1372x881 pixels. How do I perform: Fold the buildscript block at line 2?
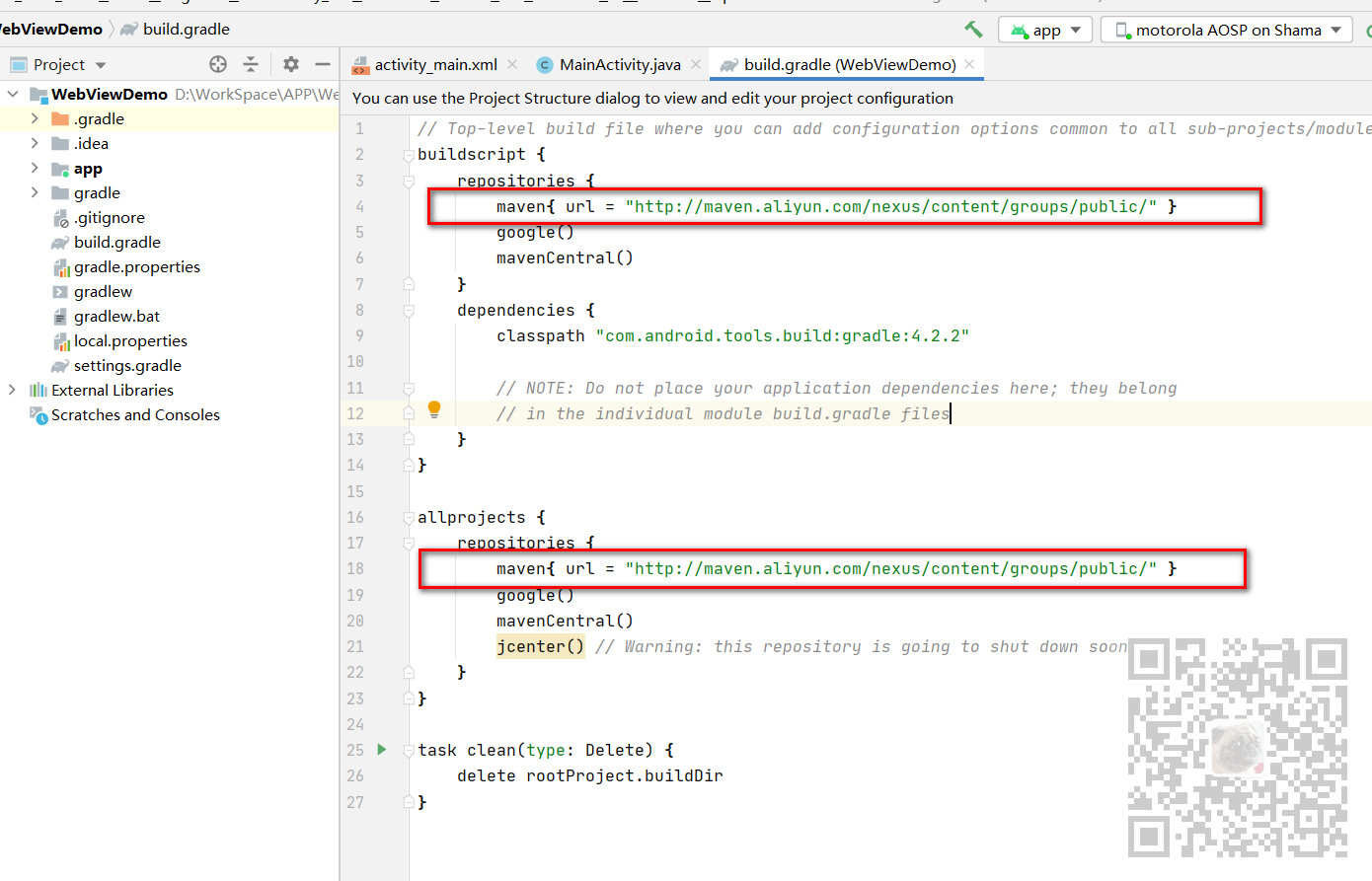408,155
